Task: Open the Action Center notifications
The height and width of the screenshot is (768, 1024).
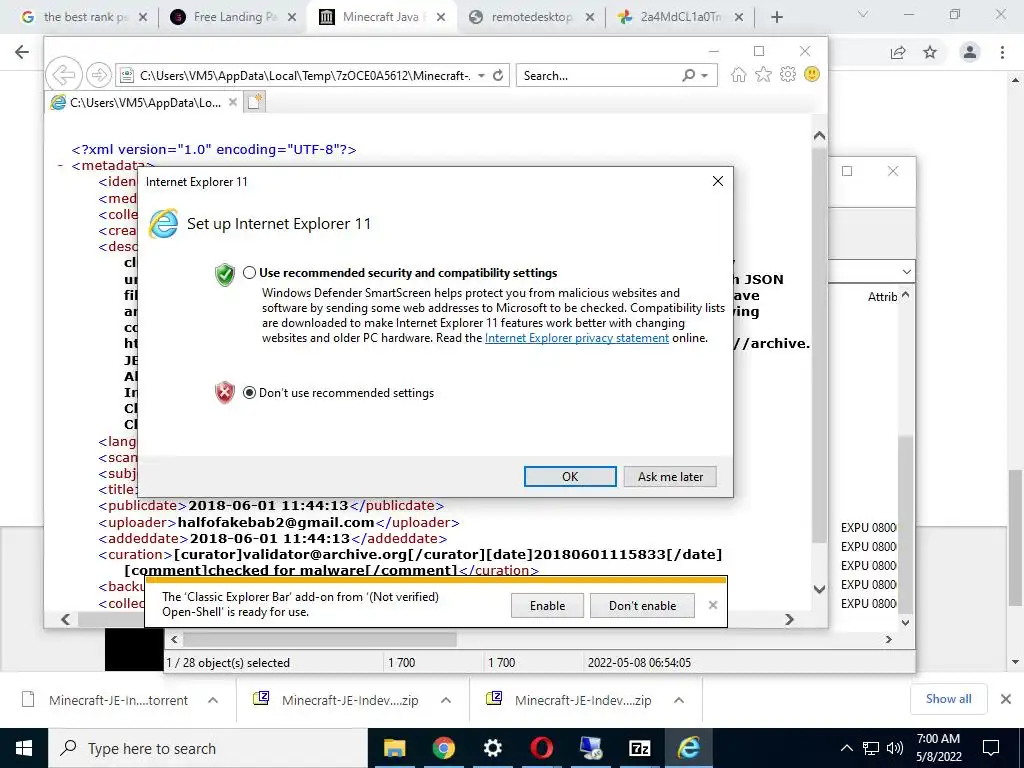Action: [x=991, y=748]
